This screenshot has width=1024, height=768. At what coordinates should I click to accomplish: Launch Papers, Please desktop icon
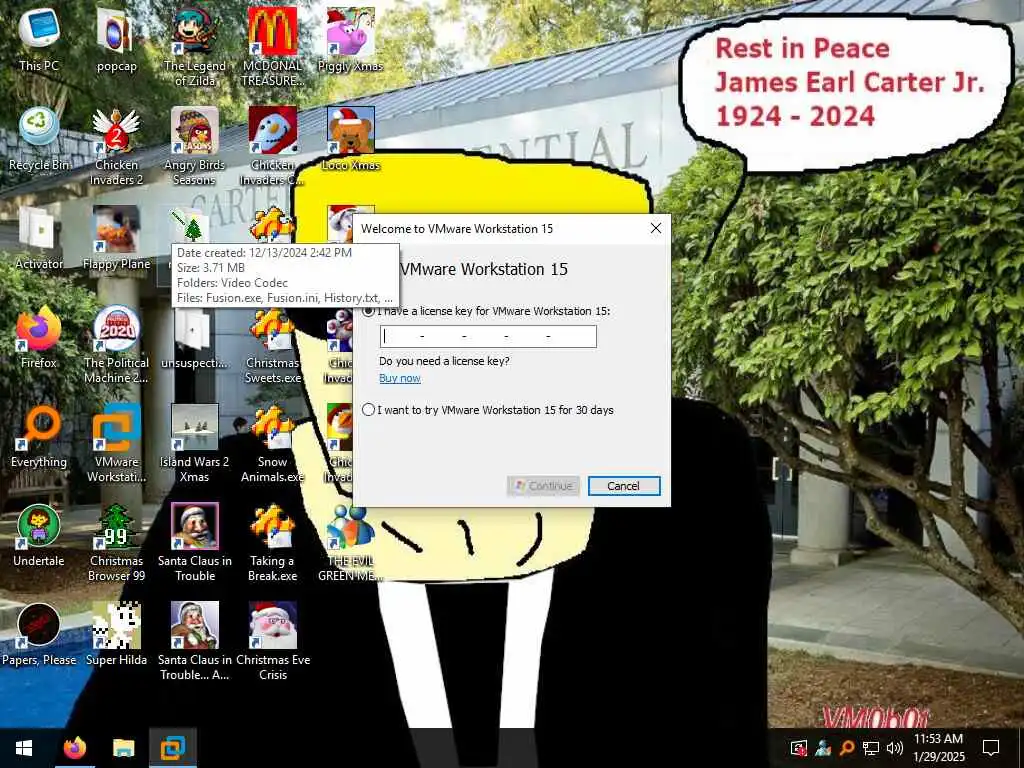point(39,634)
